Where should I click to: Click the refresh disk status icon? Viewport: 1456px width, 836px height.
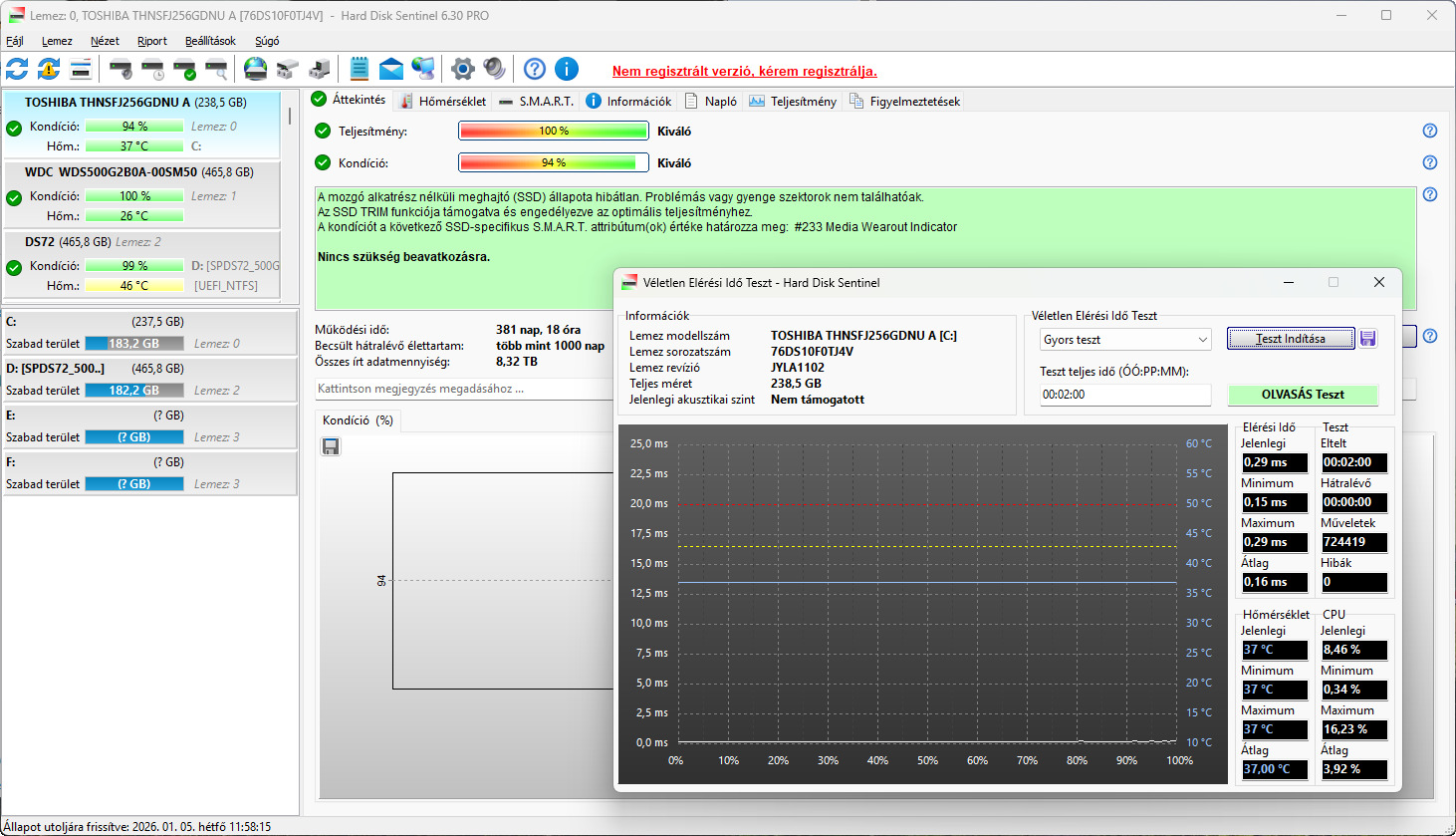tap(17, 69)
